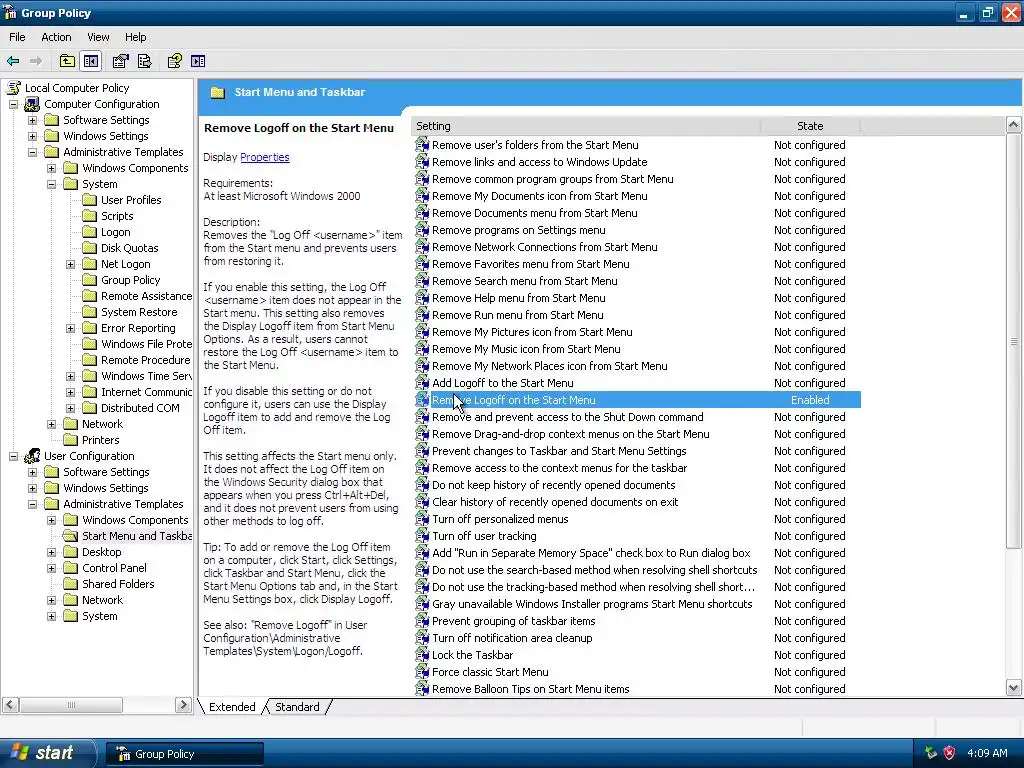
Task: Click the Back arrow toolbar button
Action: (13, 61)
